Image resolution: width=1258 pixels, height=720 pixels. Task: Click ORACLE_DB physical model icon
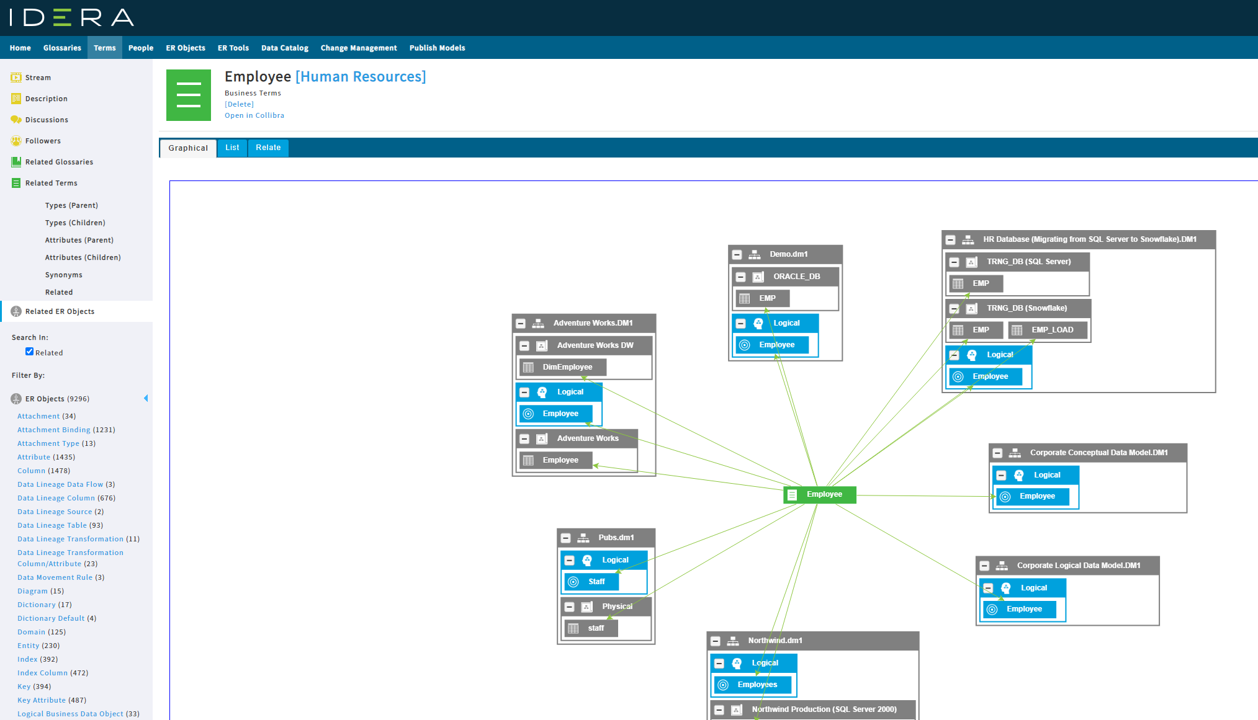(x=758, y=277)
